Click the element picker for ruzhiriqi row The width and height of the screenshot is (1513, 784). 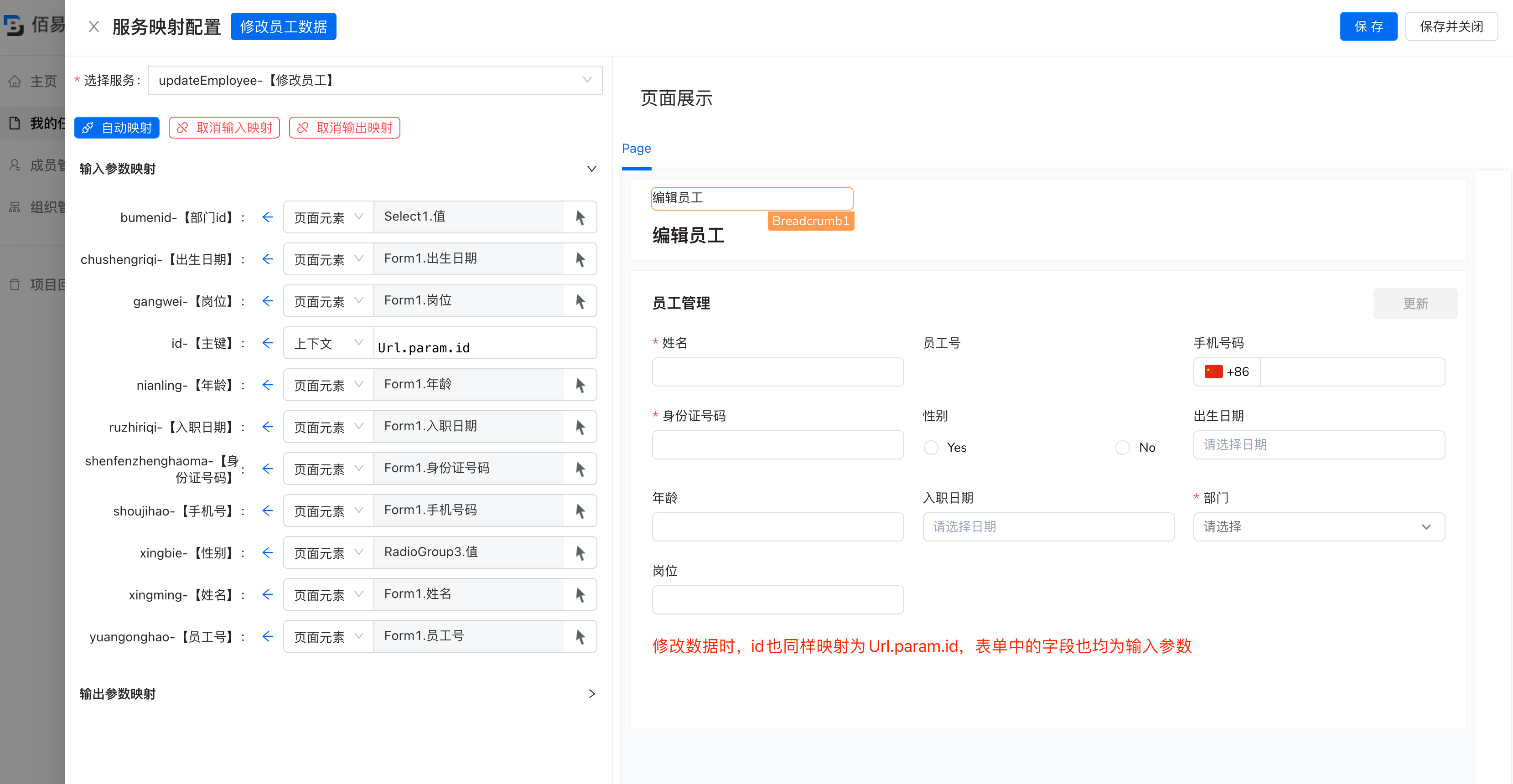[580, 427]
